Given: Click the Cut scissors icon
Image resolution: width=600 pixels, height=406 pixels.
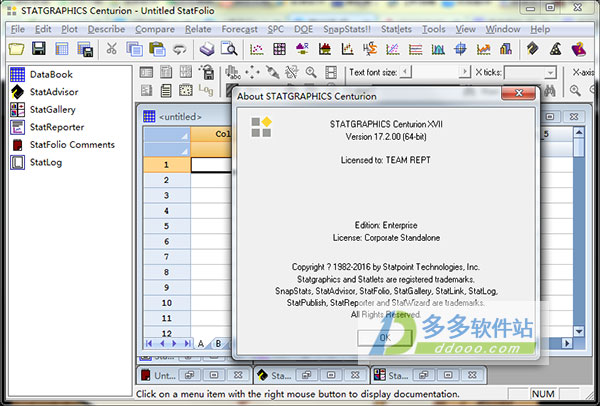Looking at the screenshot, I should click(111, 49).
